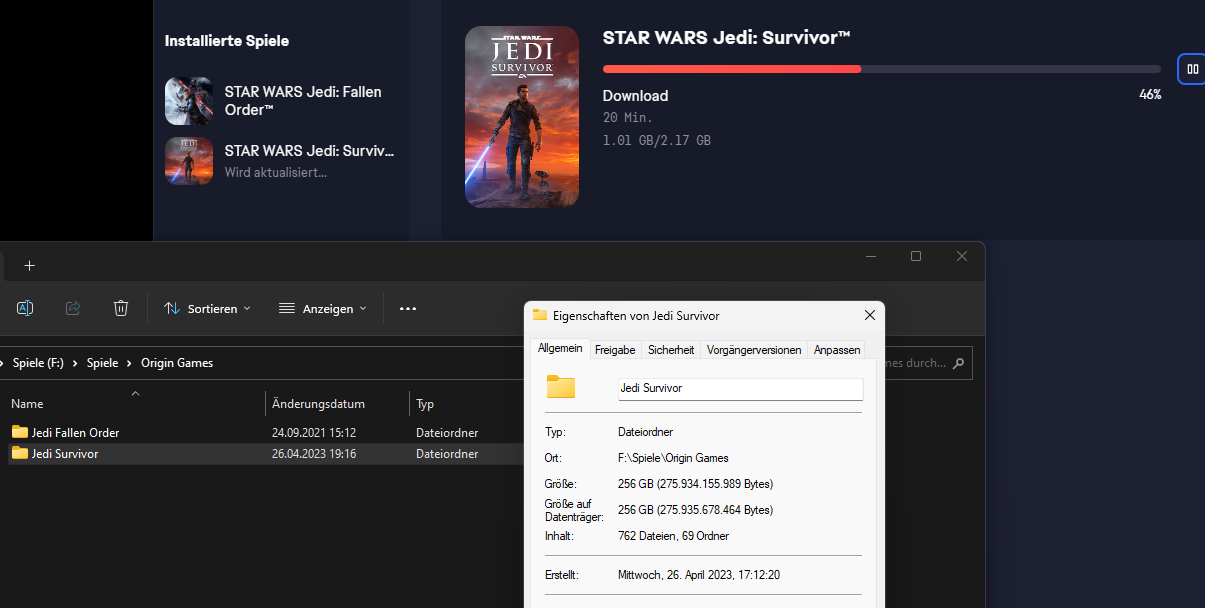This screenshot has width=1205, height=608.
Task: Click the 46% download percentage label
Action: tap(1150, 94)
